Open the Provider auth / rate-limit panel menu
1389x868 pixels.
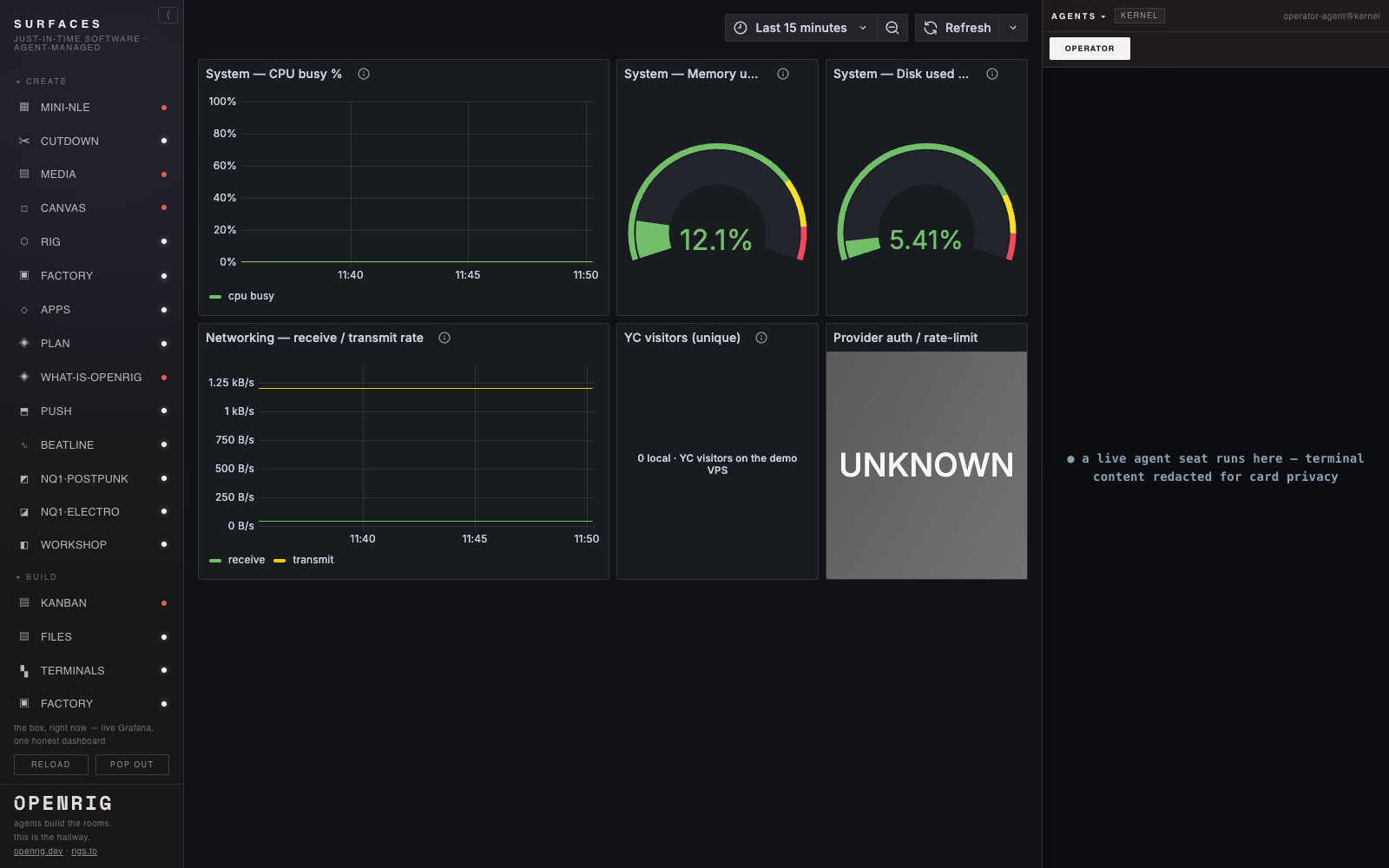click(905, 338)
